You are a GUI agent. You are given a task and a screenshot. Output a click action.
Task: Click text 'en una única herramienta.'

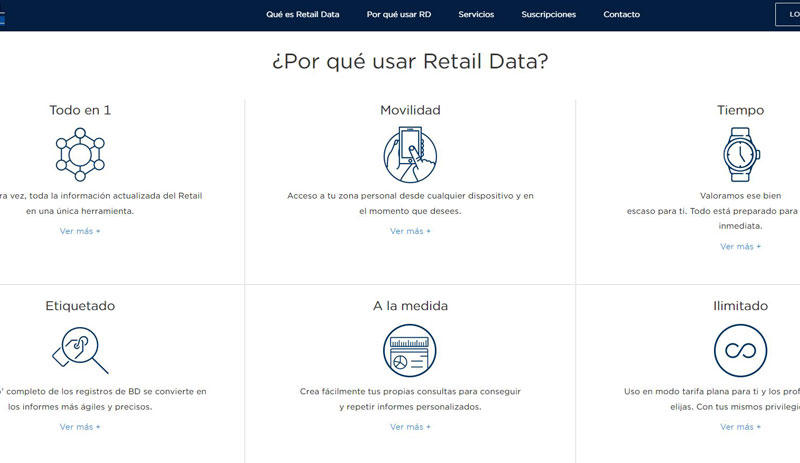80,211
